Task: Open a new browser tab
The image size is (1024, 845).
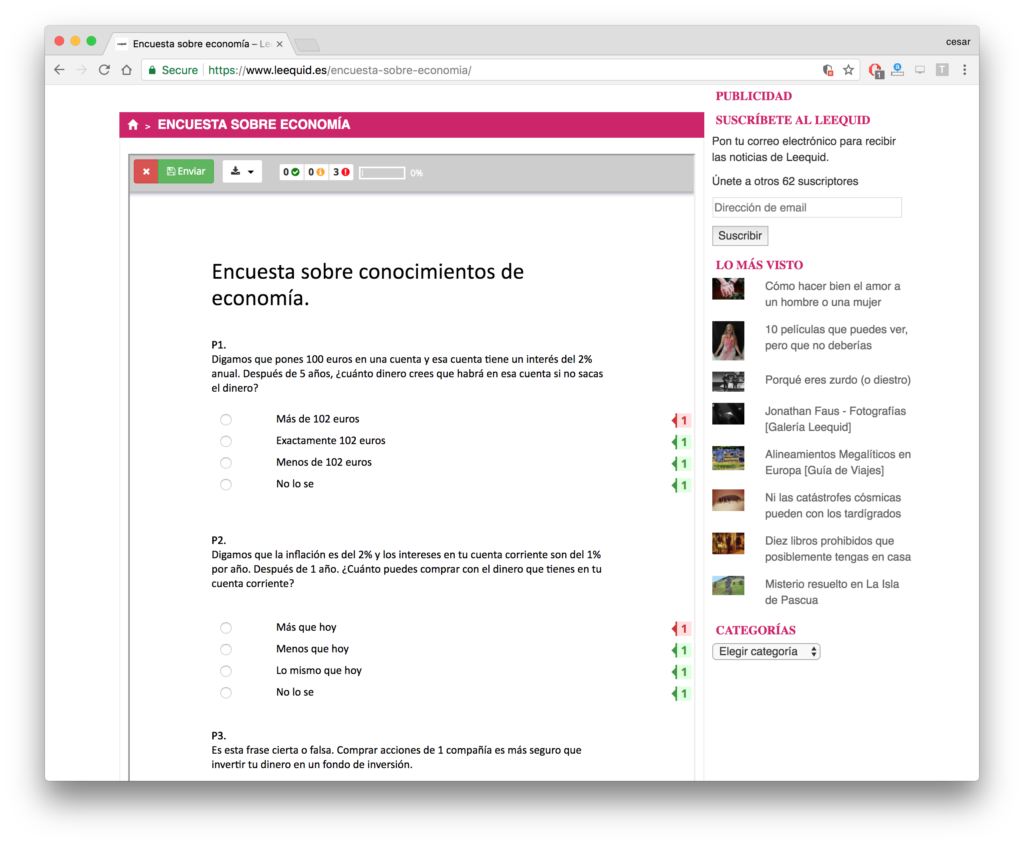Action: point(307,44)
